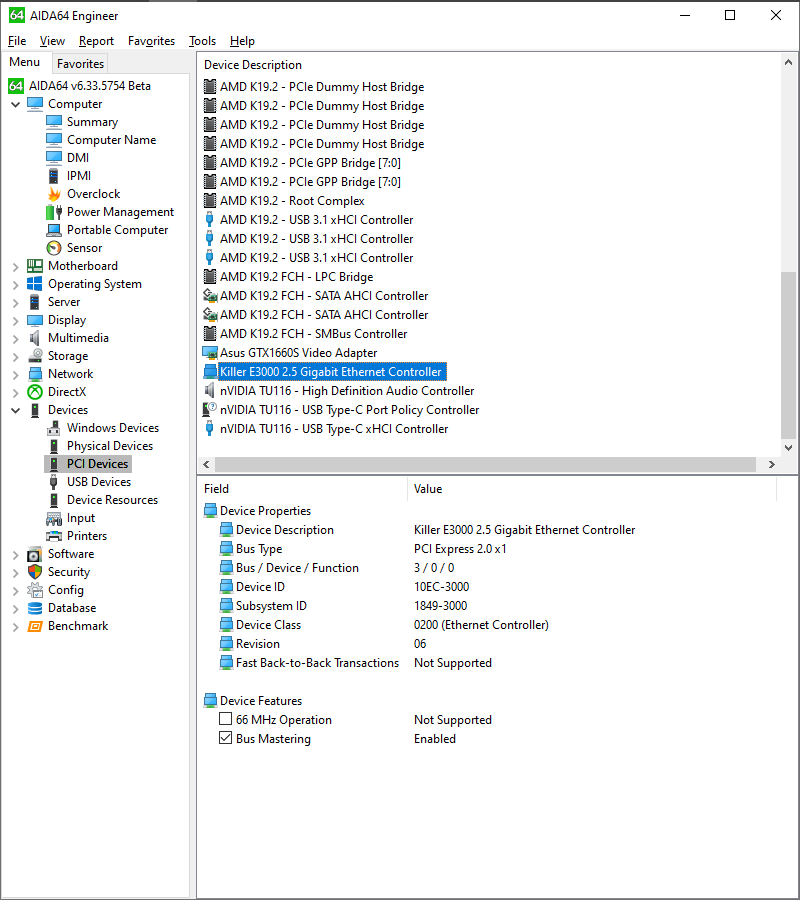Screen dimensions: 800x900
Task: Click the Asus GTX1660S Video Adapter icon
Action: click(211, 353)
